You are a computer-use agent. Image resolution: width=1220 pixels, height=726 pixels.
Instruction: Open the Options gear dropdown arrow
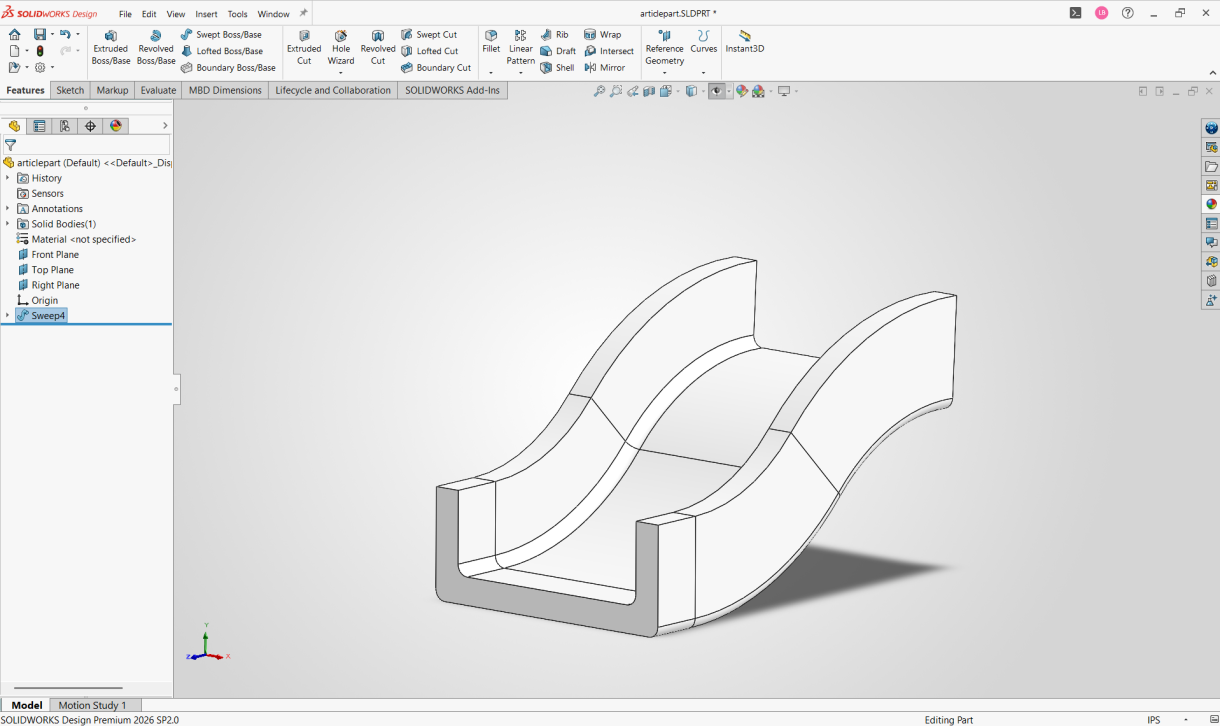[52, 68]
